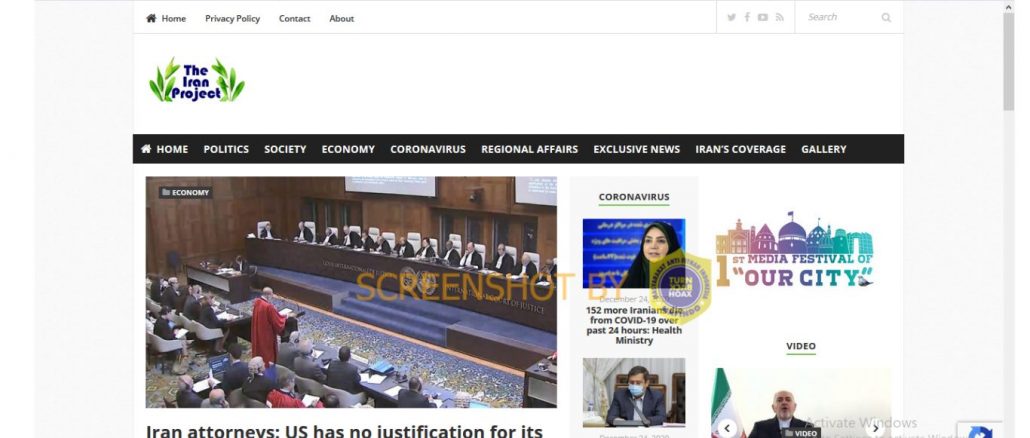Open the REGIONAL AFFAIRS section
Screen dimensions: 1030x438
click(529, 149)
